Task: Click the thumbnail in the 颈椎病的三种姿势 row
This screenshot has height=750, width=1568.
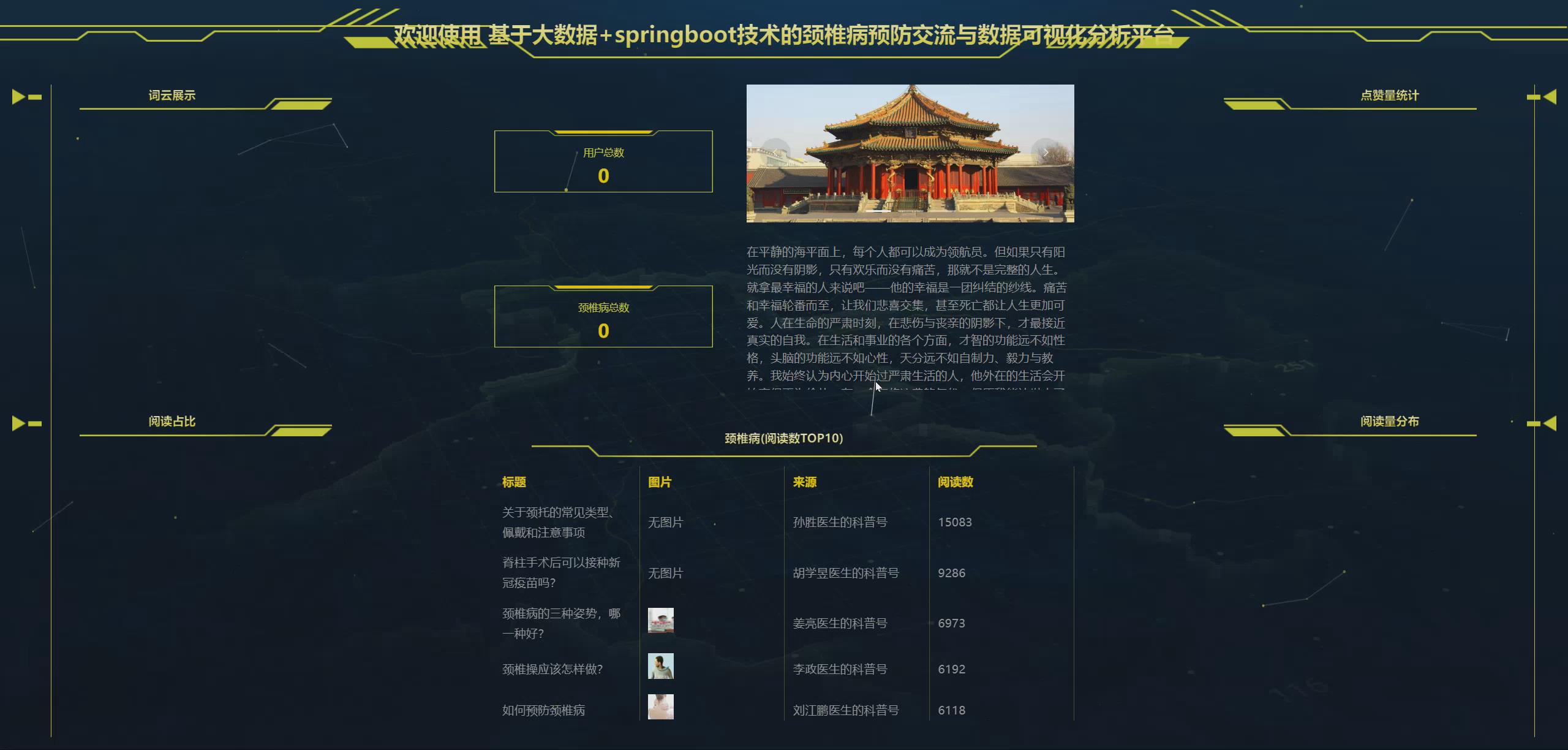Action: (661, 621)
